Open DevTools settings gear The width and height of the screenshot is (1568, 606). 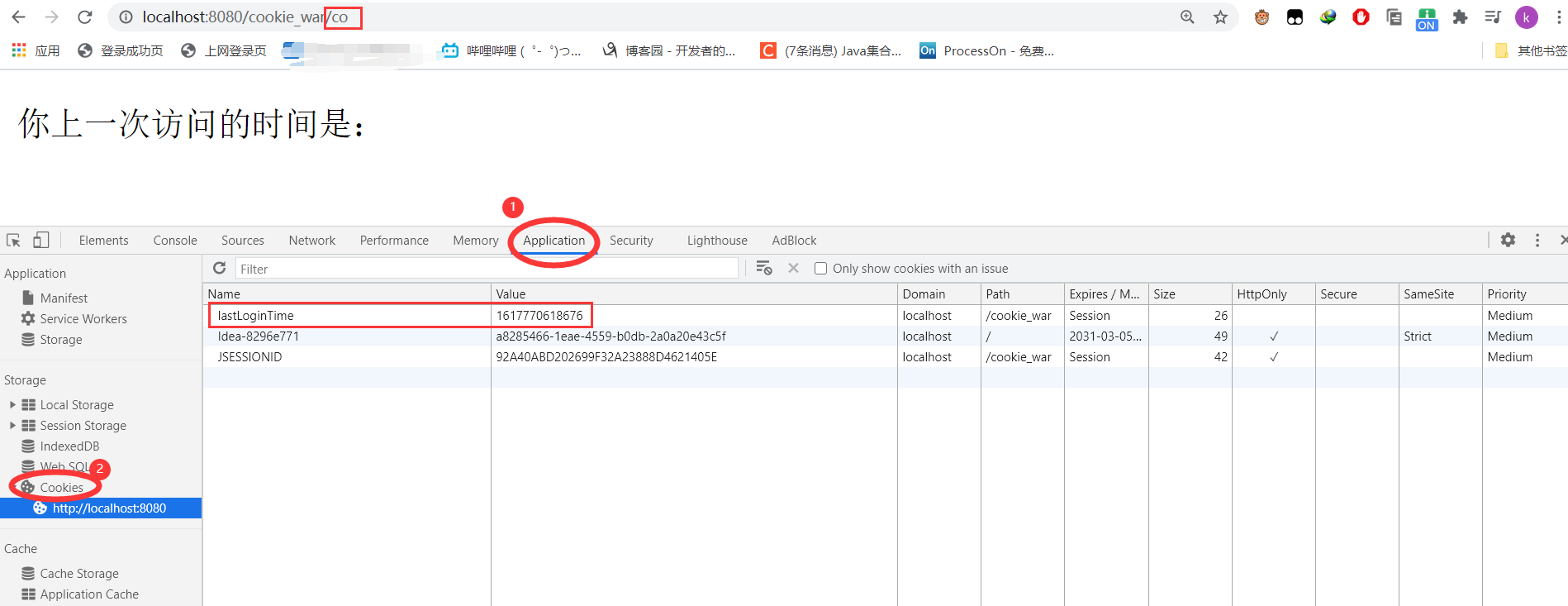1508,240
